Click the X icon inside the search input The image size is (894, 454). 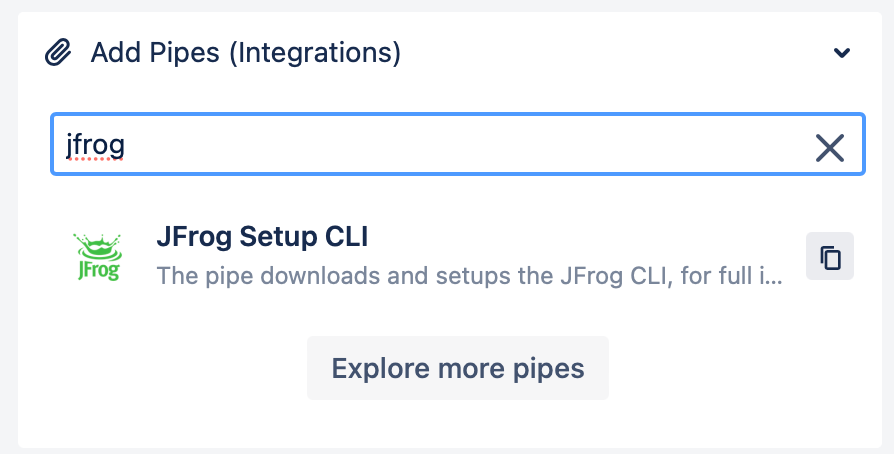pyautogui.click(x=830, y=148)
